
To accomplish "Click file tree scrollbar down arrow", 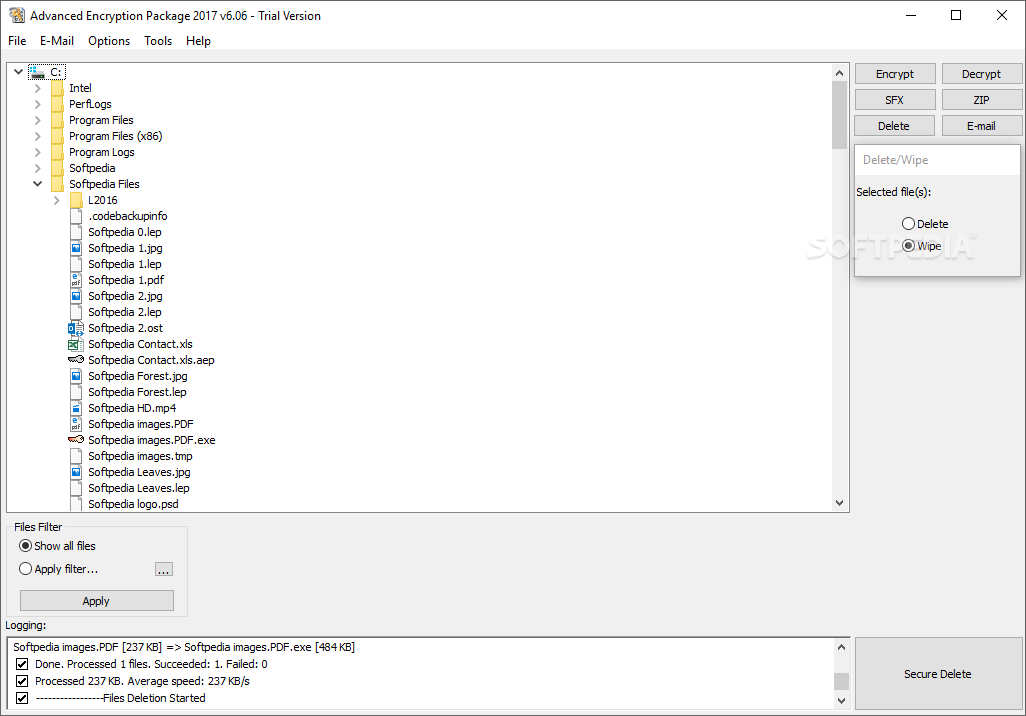I will tap(840, 503).
